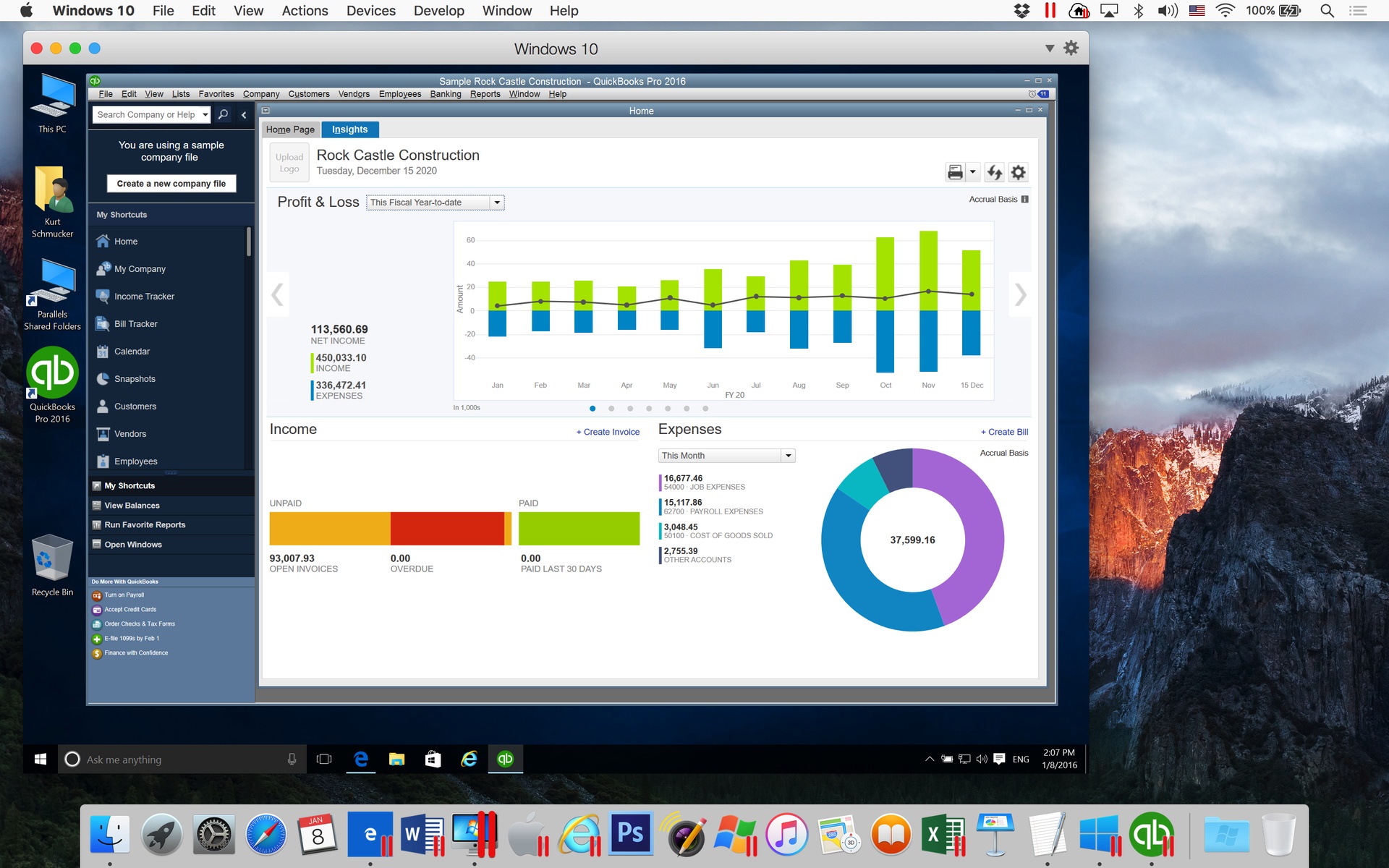
Task: Open the Customers menu
Action: tap(309, 94)
